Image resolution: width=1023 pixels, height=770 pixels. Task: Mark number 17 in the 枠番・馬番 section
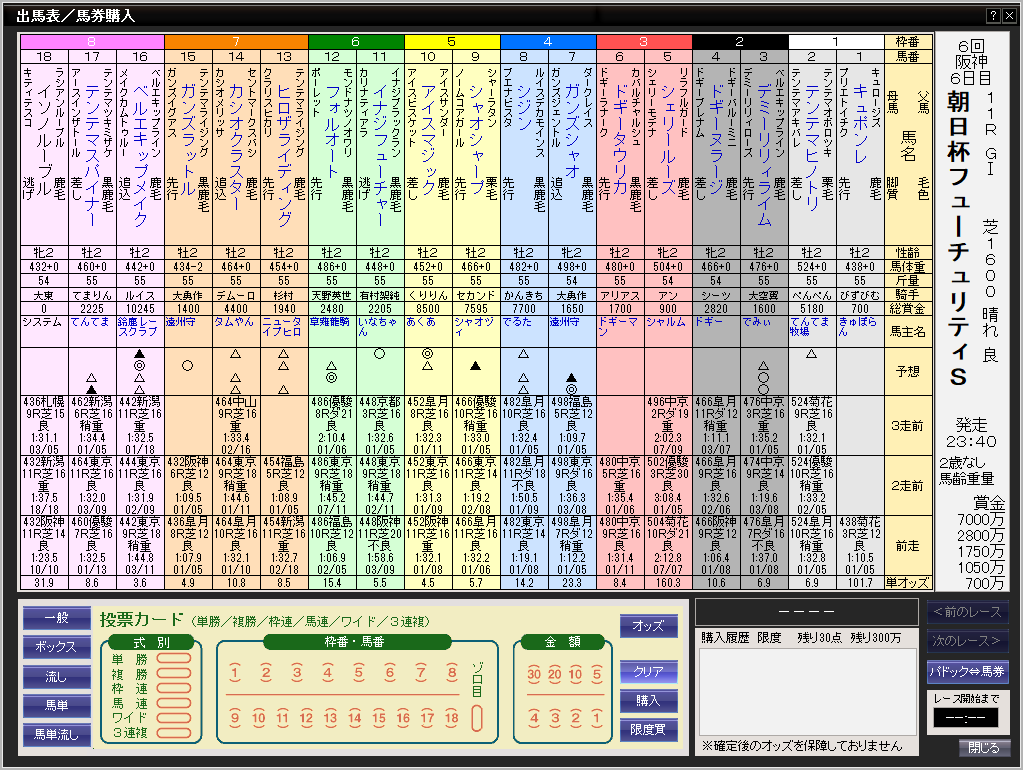pos(427,718)
